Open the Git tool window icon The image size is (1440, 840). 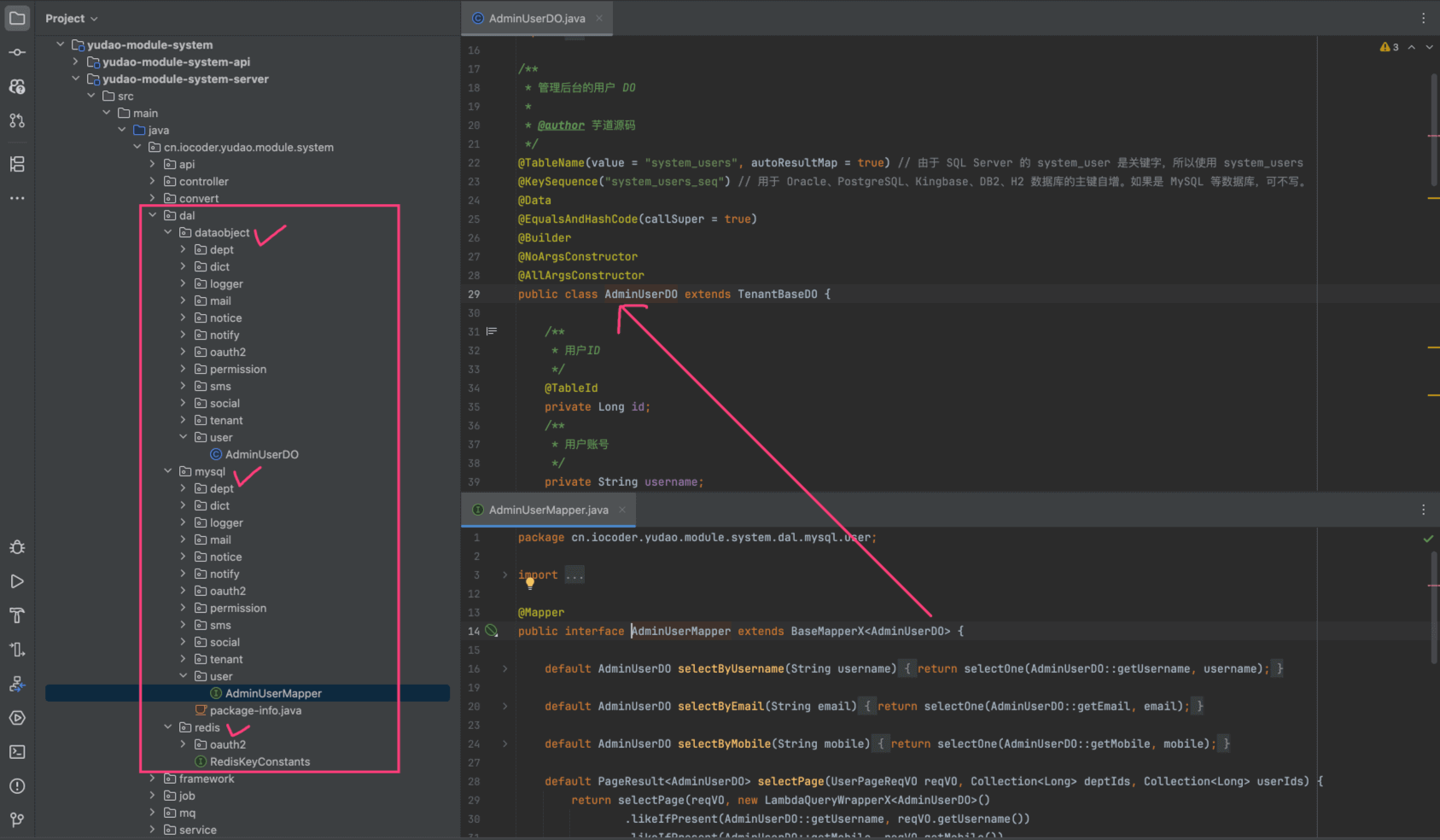17,820
